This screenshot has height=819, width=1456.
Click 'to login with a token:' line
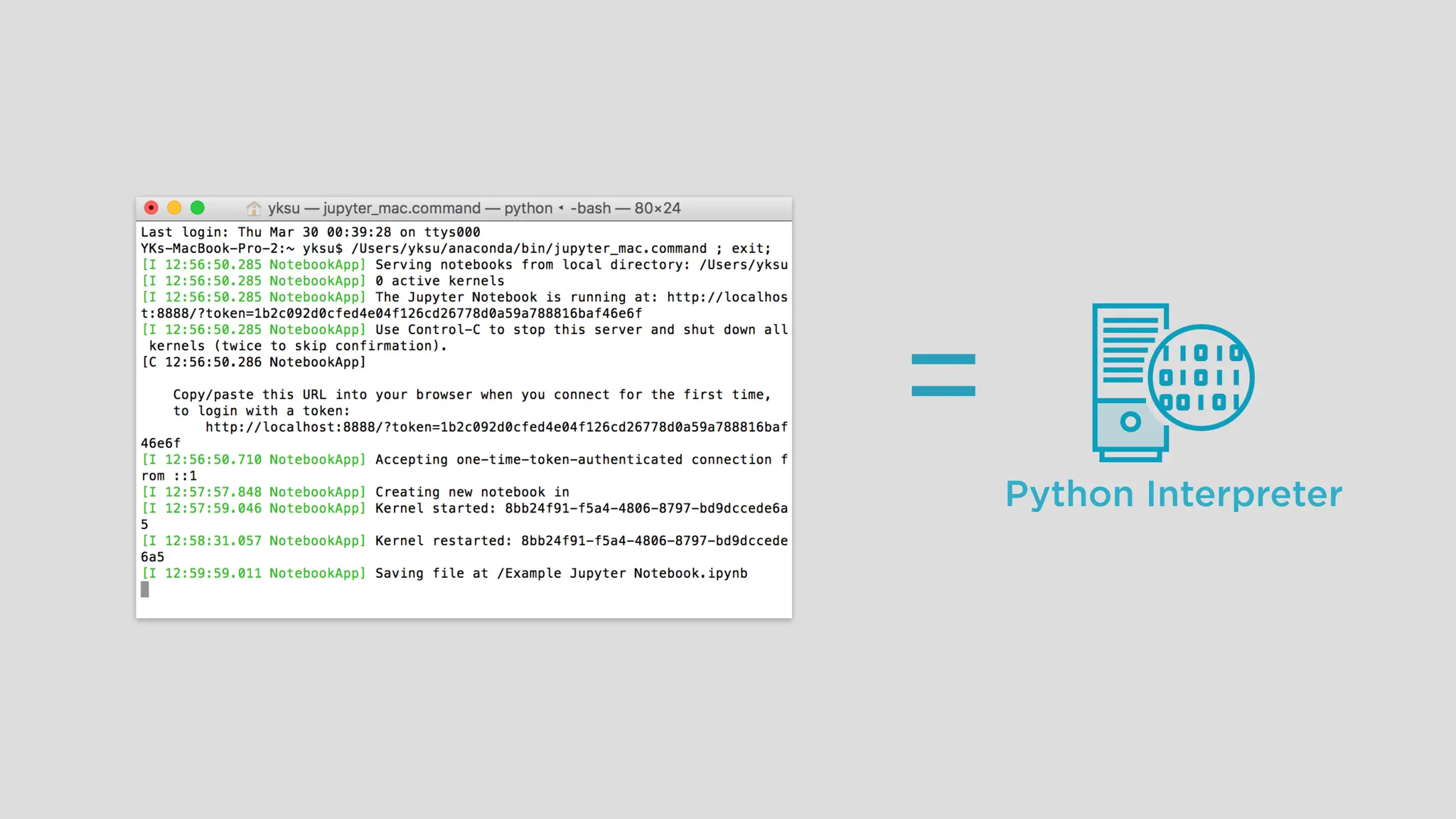click(x=262, y=411)
